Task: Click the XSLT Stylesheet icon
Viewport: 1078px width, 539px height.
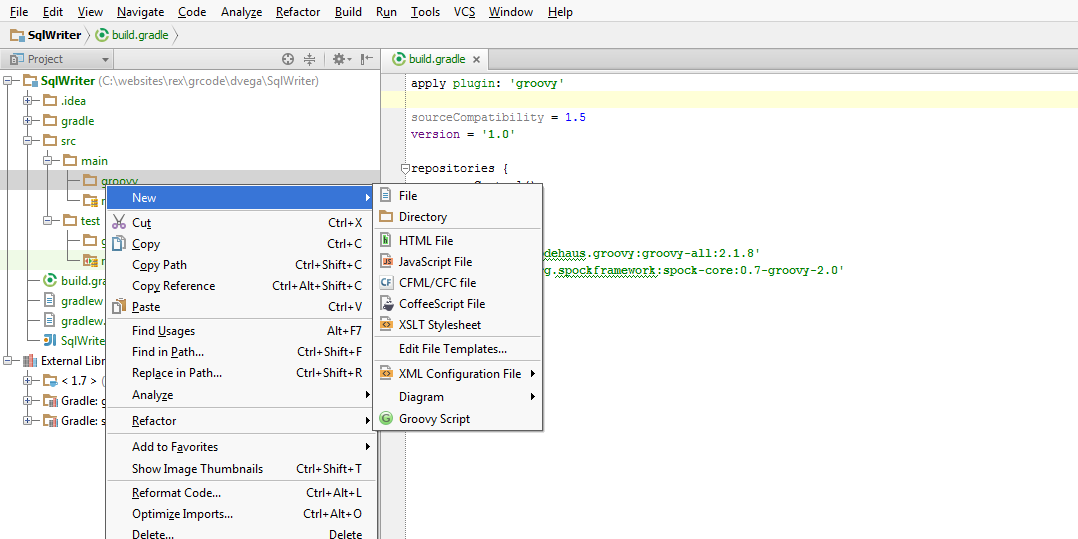Action: [386, 324]
